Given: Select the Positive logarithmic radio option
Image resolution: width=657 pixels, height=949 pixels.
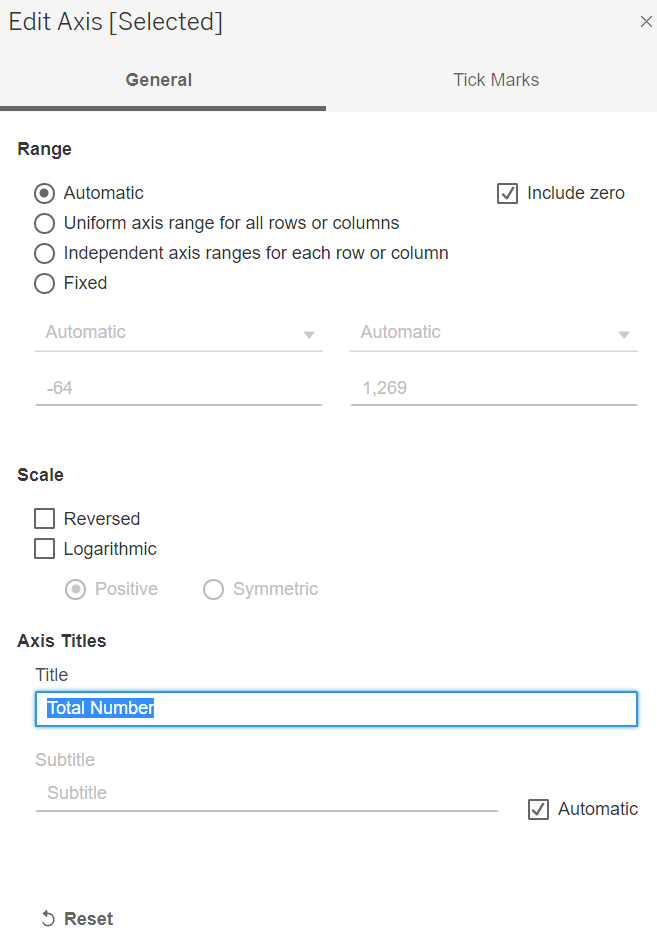Looking at the screenshot, I should coord(76,589).
